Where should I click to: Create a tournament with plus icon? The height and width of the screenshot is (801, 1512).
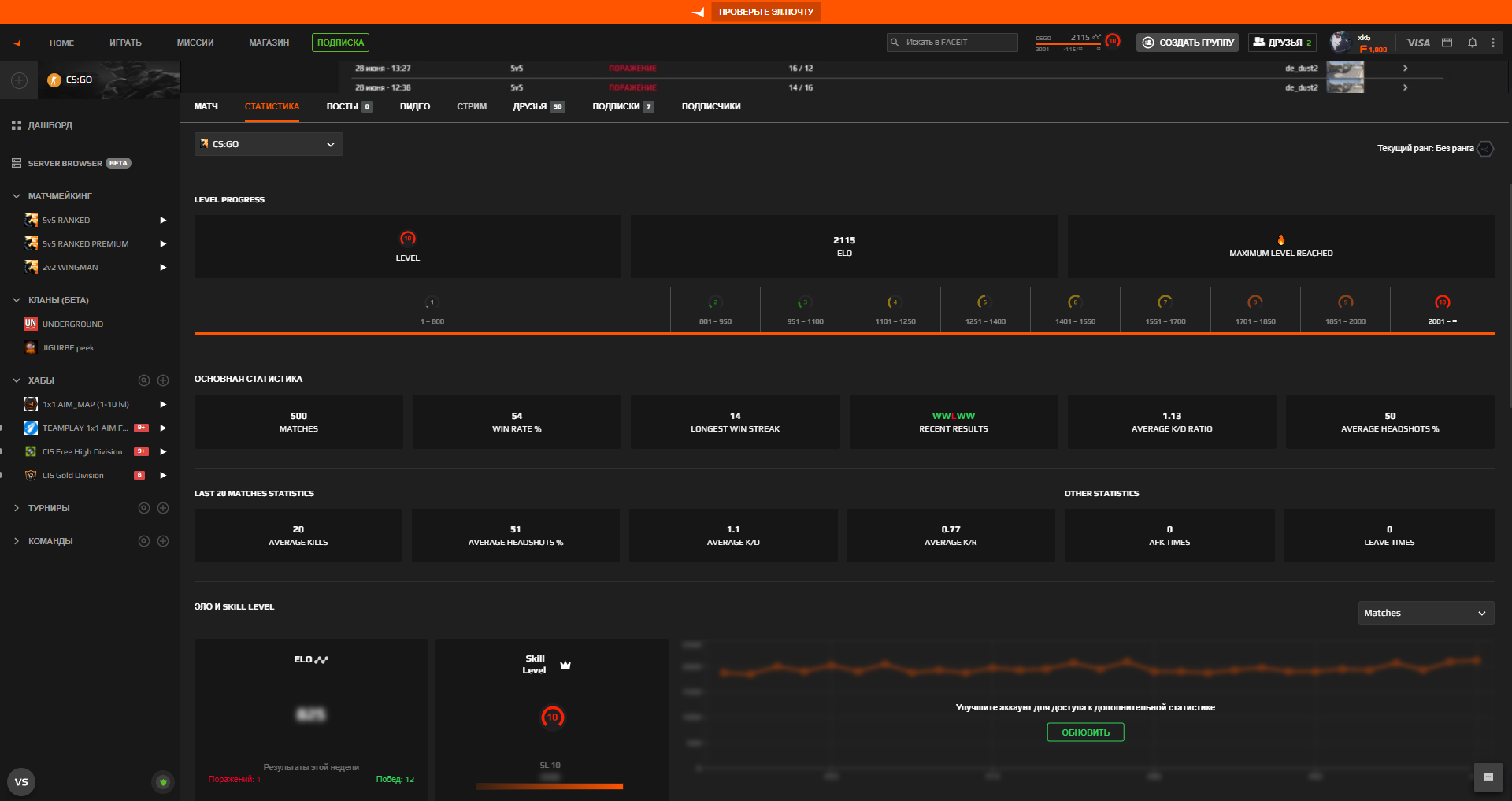pyautogui.click(x=163, y=508)
